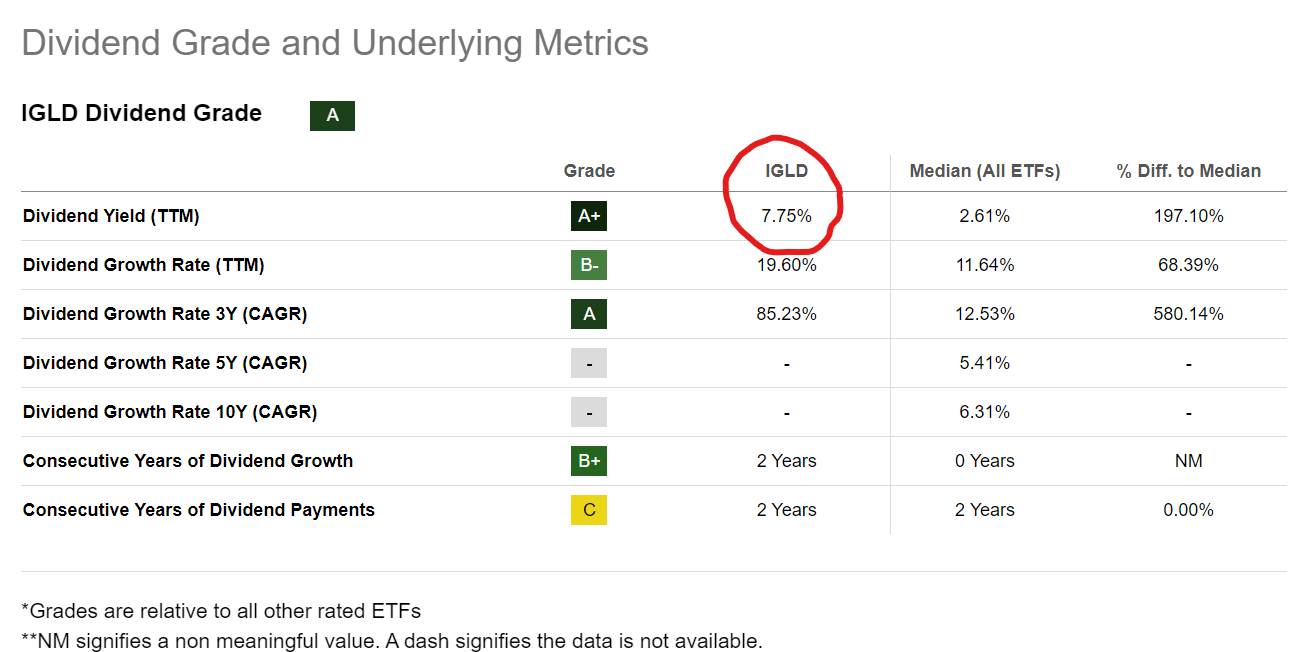Click the A+ grade badge for Dividend Yield
This screenshot has width=1305, height=652.
(589, 216)
